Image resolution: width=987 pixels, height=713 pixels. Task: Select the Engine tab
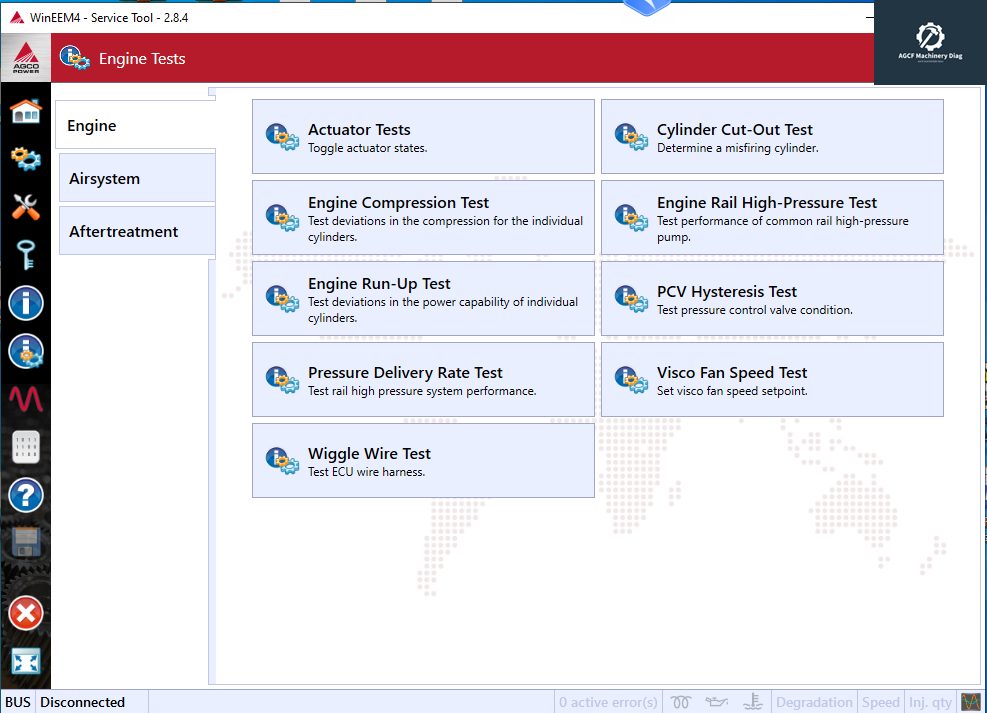(135, 126)
